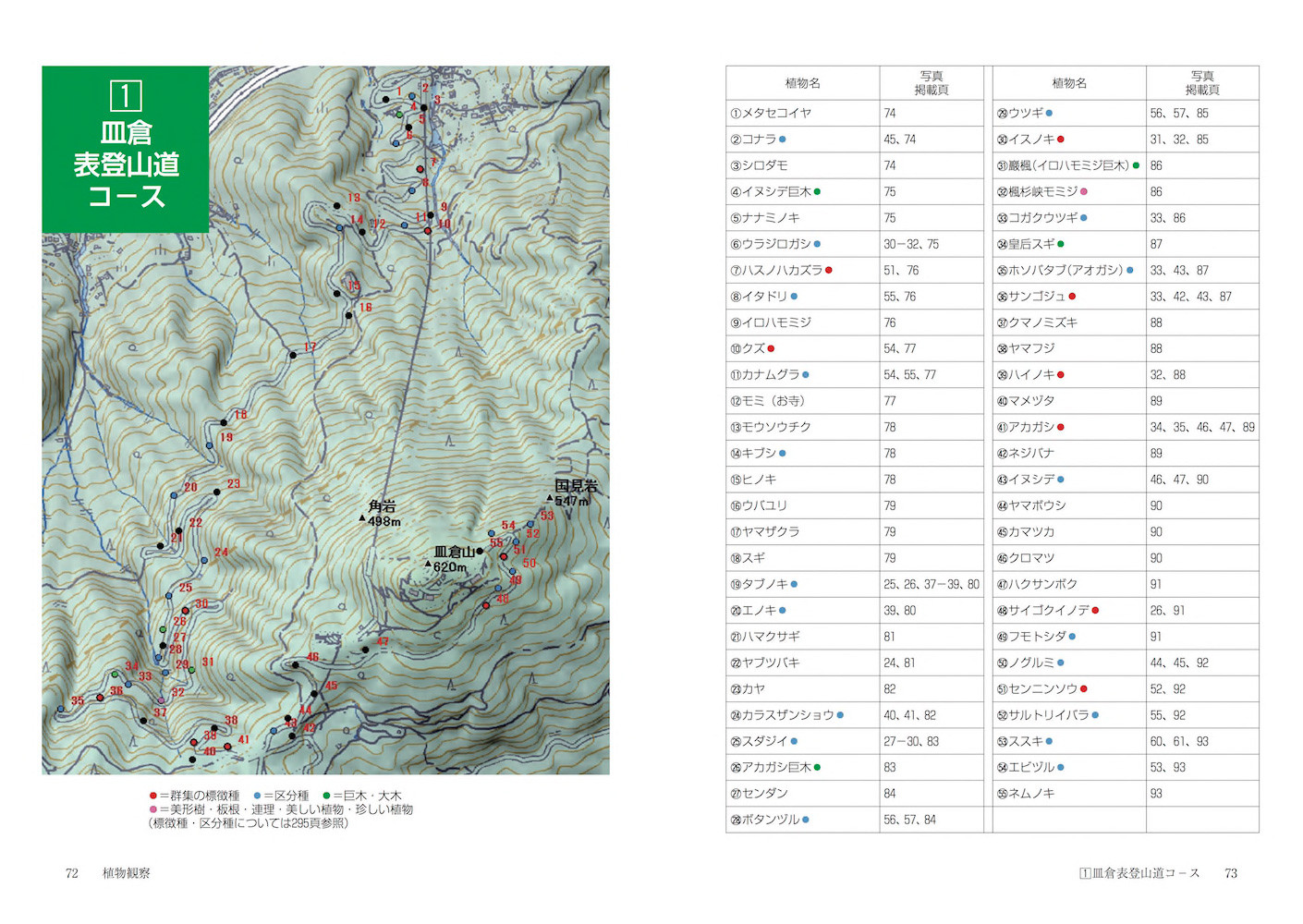Select the row ⑫モミ（お寺）

[855, 401]
